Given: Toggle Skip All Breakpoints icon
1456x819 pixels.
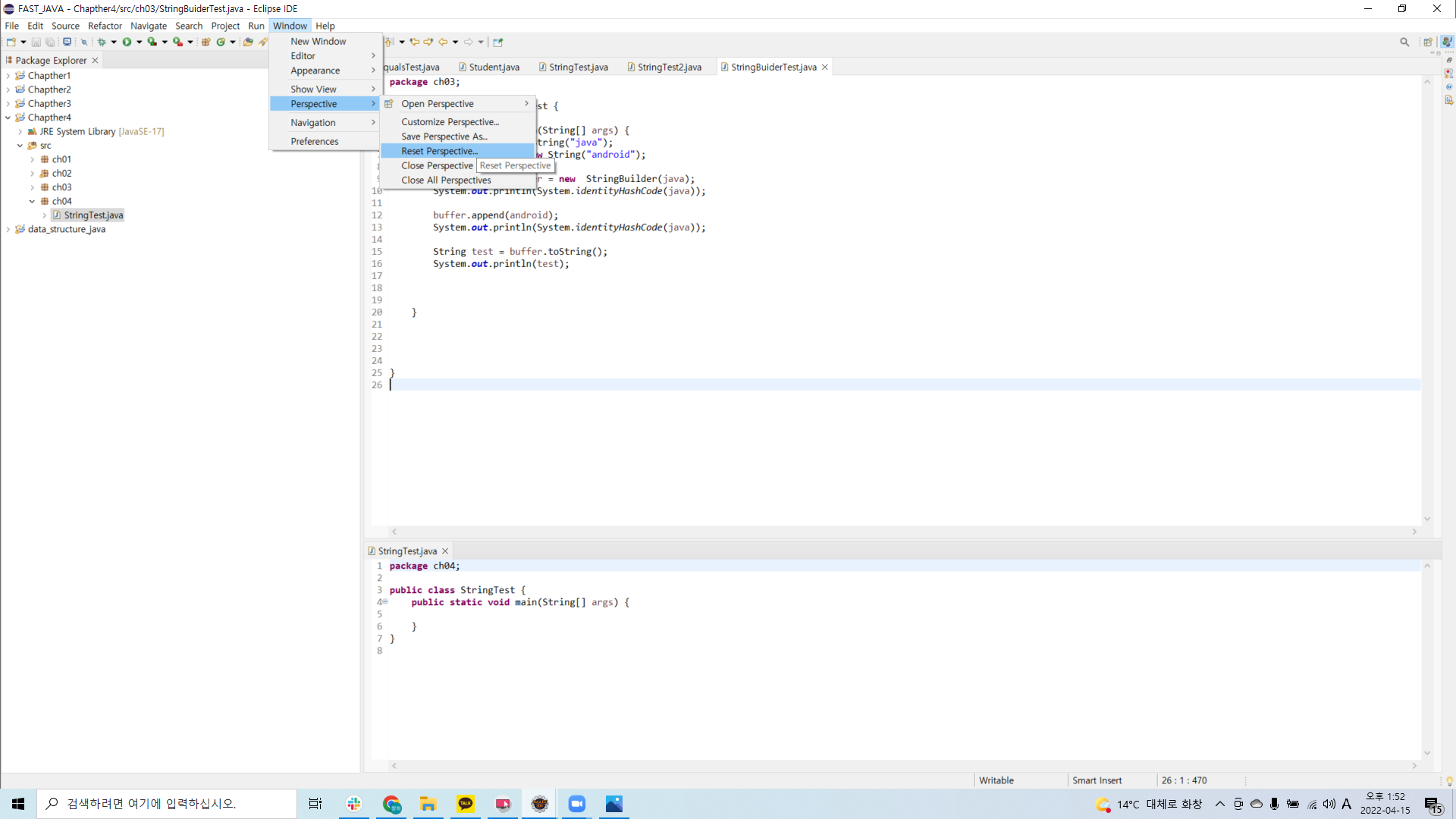Looking at the screenshot, I should coord(84,42).
